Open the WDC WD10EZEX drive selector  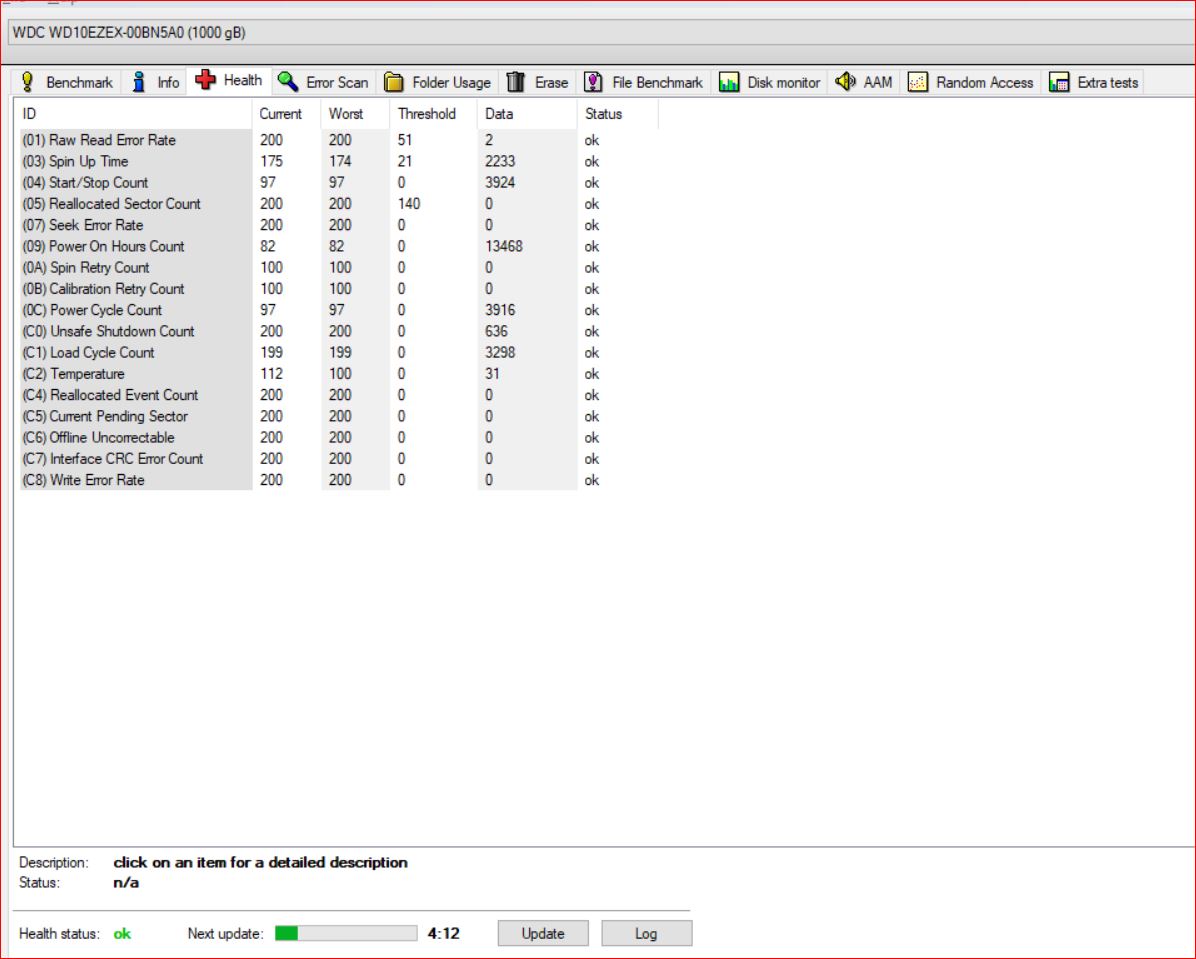(598, 33)
